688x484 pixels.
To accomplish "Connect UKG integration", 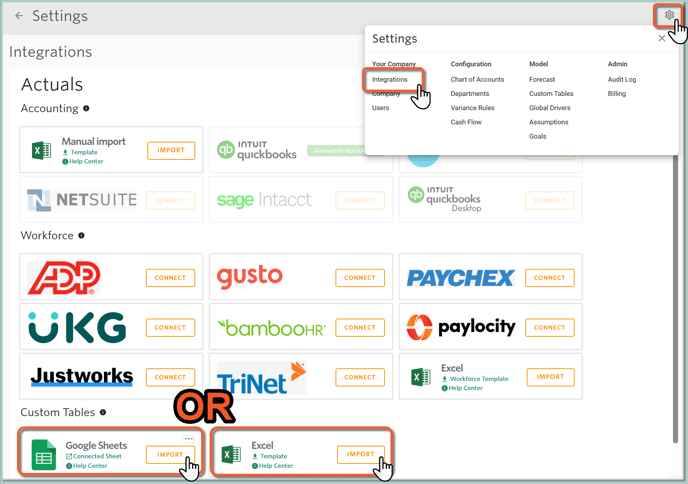I will 170,328.
